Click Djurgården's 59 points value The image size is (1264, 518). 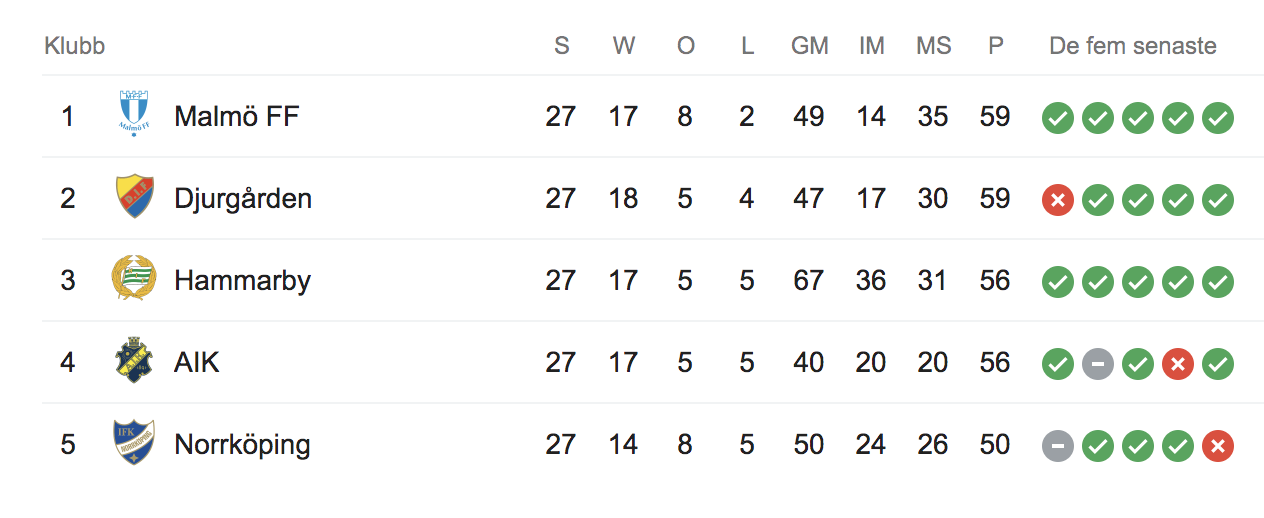point(995,198)
